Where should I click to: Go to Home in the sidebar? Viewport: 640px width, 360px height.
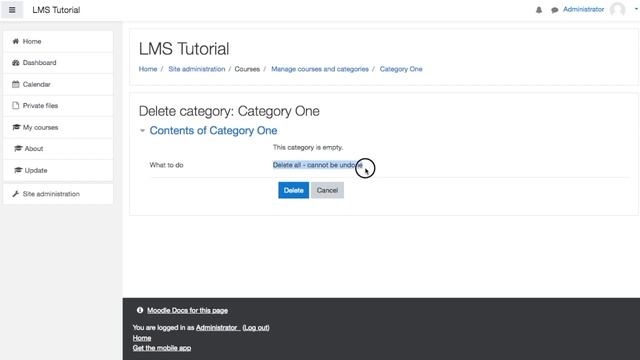58,41
